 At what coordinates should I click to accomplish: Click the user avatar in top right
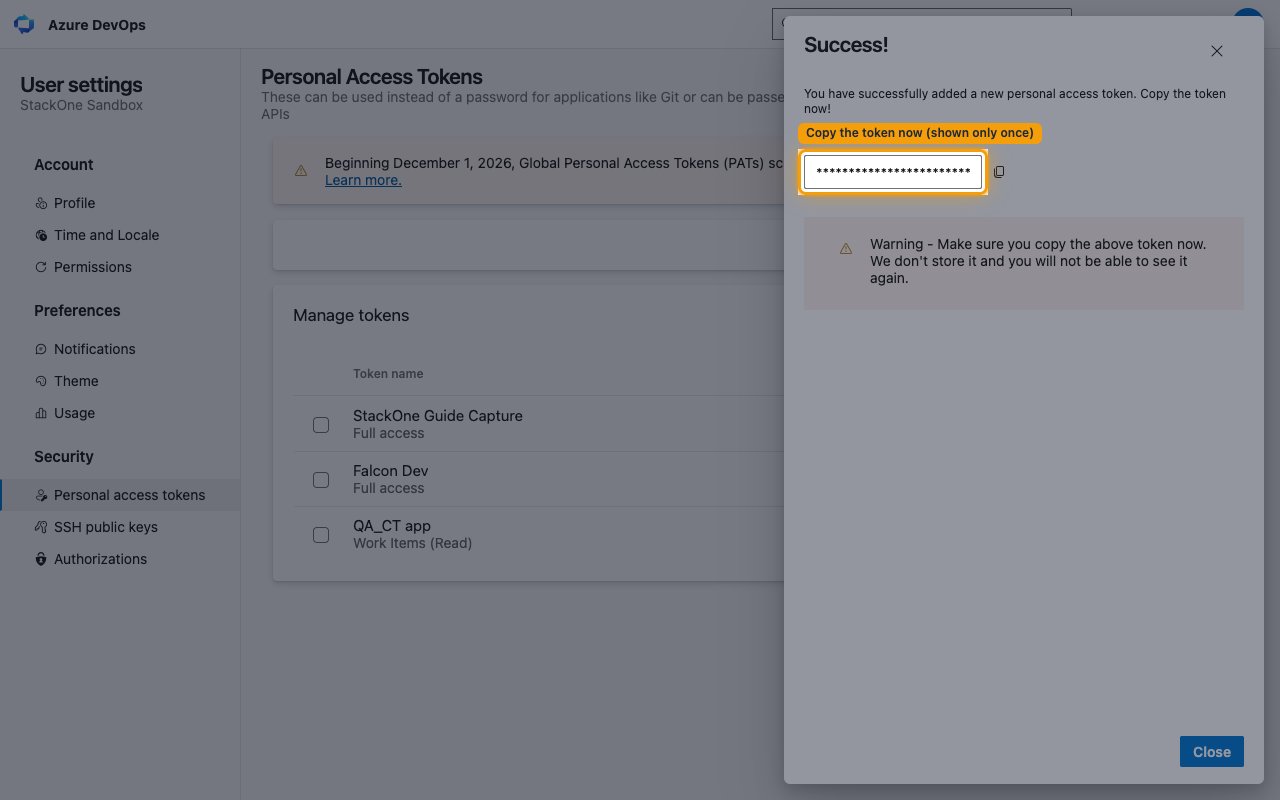1247,14
